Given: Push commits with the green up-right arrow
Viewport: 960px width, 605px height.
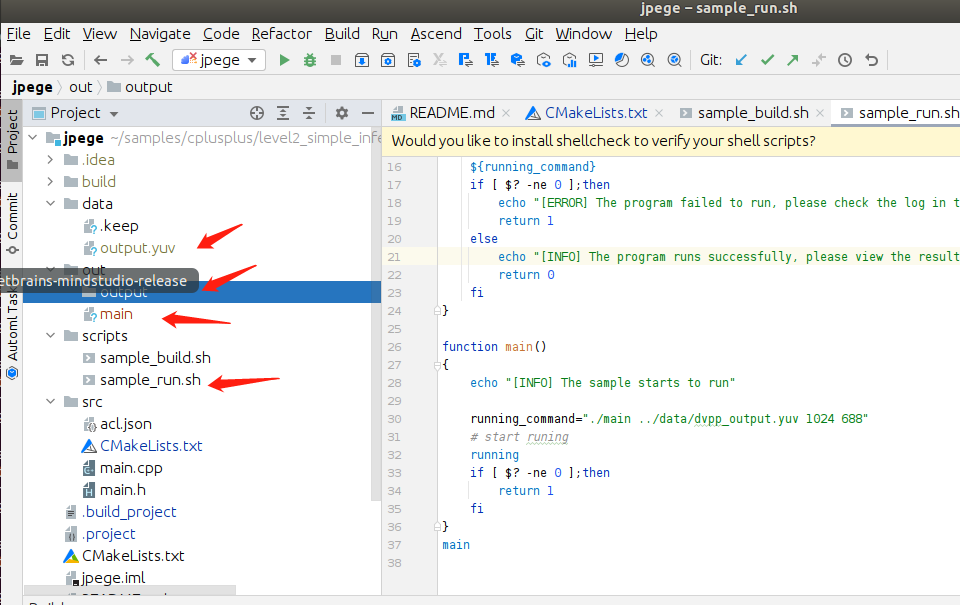Looking at the screenshot, I should point(793,60).
